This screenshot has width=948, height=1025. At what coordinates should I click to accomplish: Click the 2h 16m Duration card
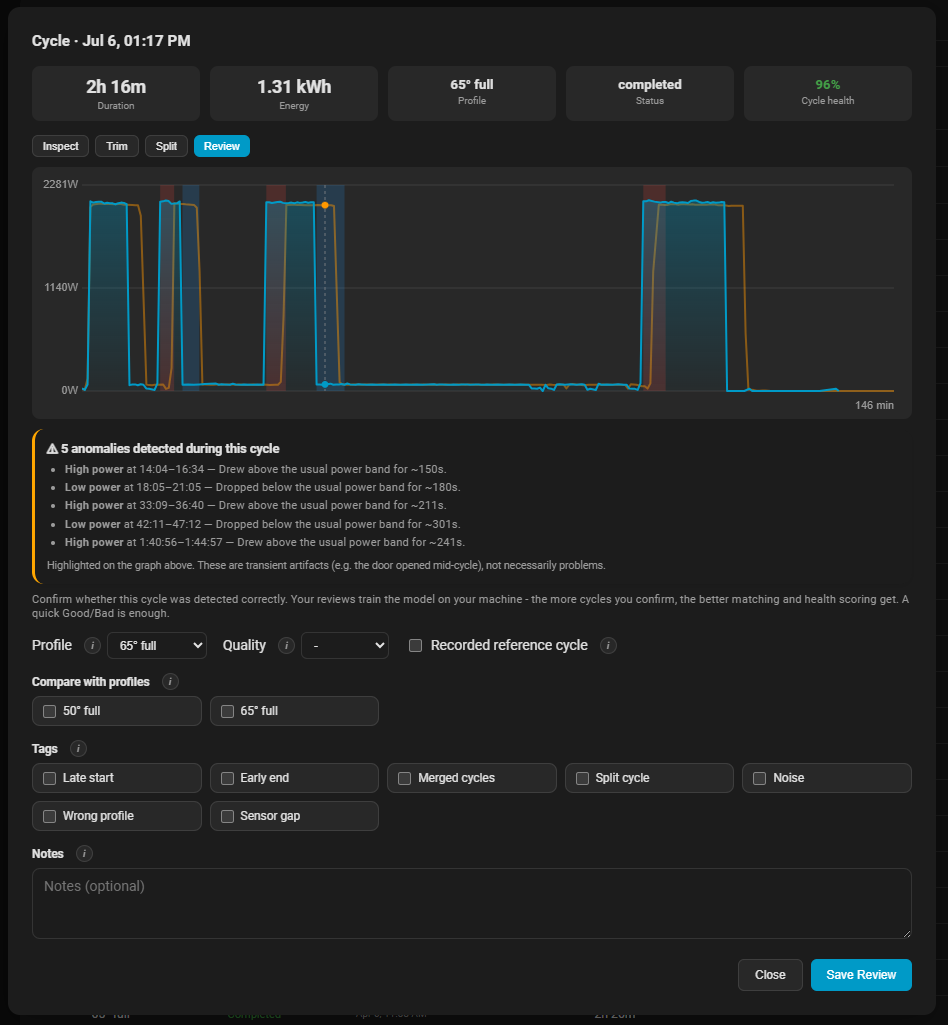click(116, 93)
